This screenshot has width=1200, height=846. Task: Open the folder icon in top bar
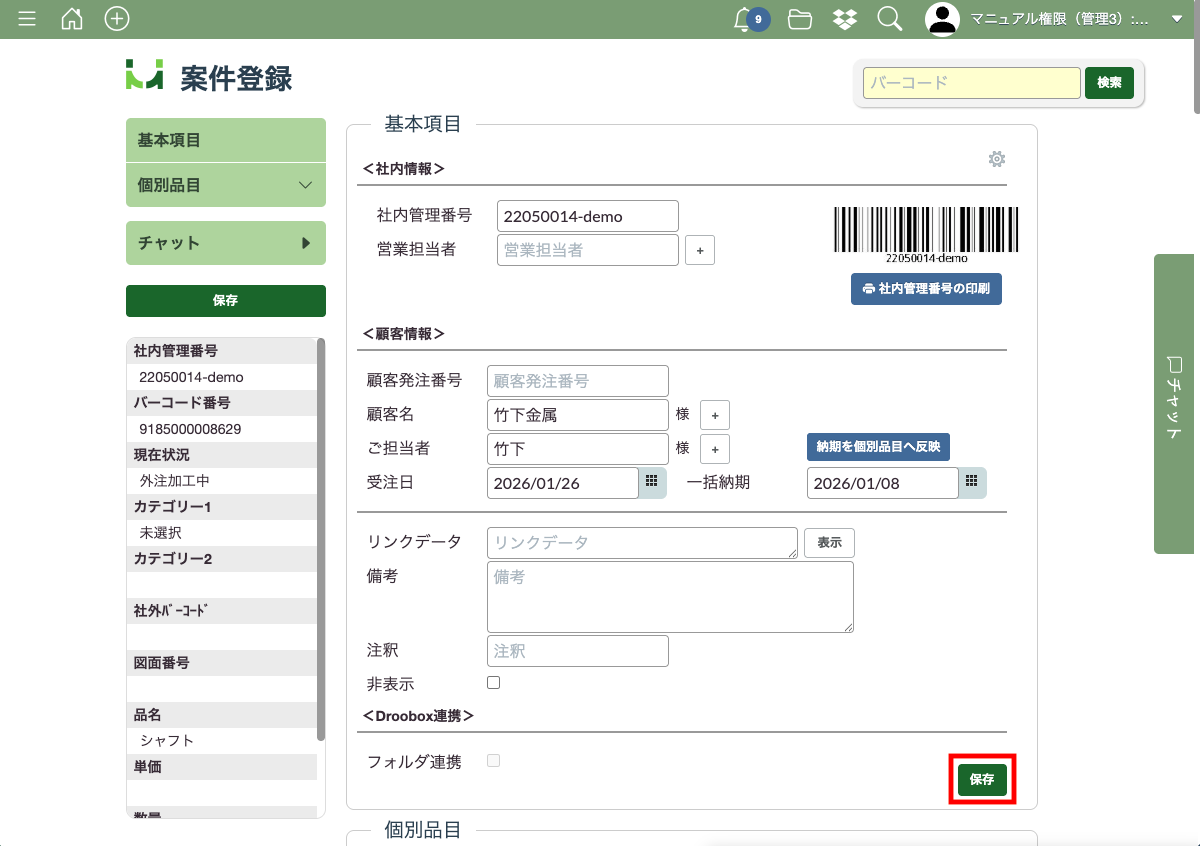[799, 19]
